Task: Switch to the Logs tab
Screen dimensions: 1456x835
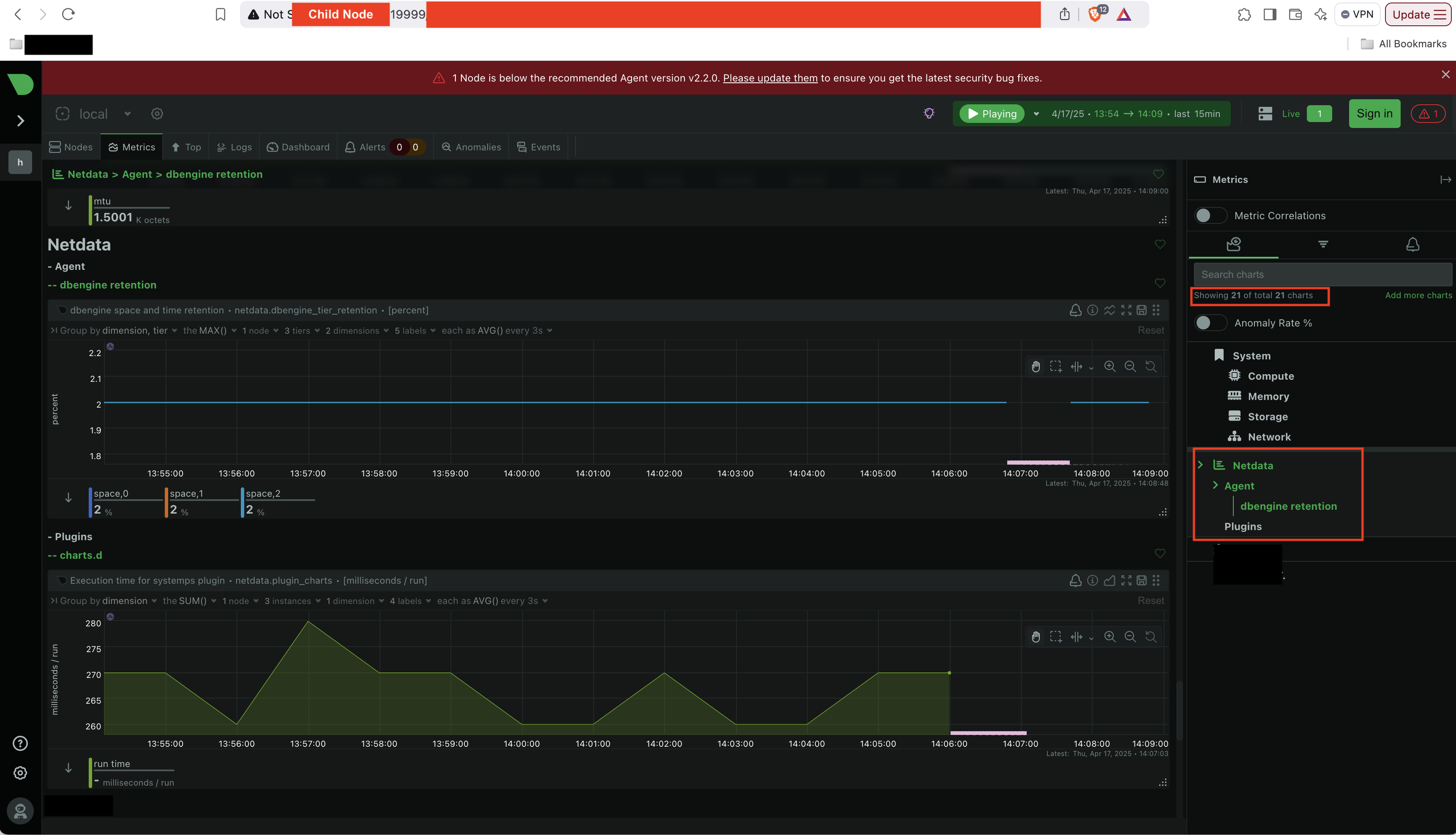Action: (x=234, y=147)
